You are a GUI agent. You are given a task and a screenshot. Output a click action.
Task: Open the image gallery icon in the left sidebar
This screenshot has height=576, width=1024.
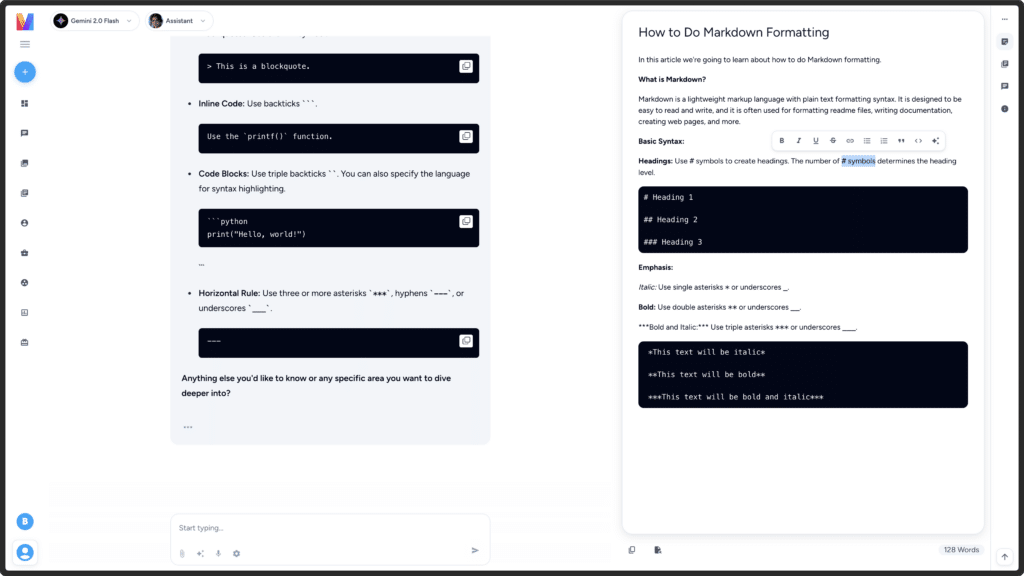(25, 163)
